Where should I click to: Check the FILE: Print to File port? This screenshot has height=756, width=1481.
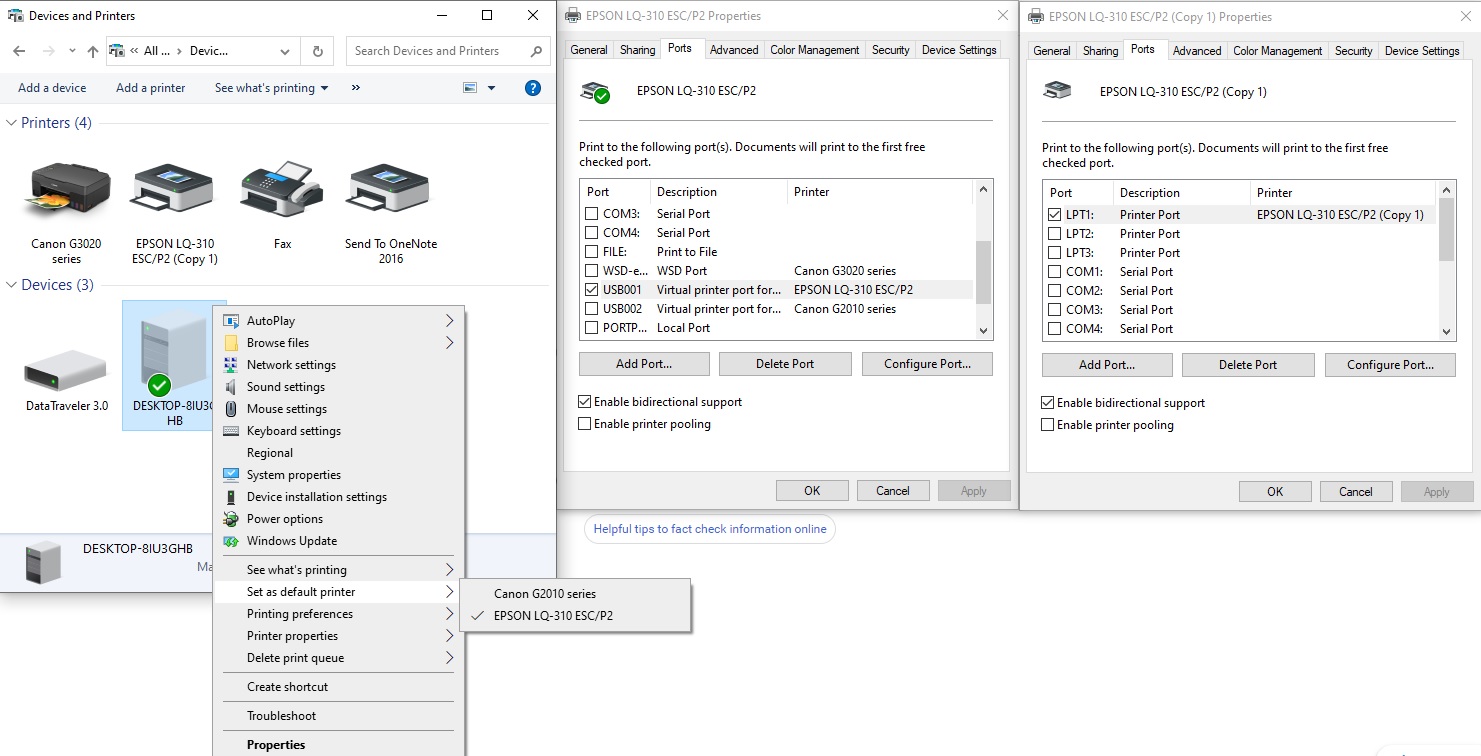(592, 252)
